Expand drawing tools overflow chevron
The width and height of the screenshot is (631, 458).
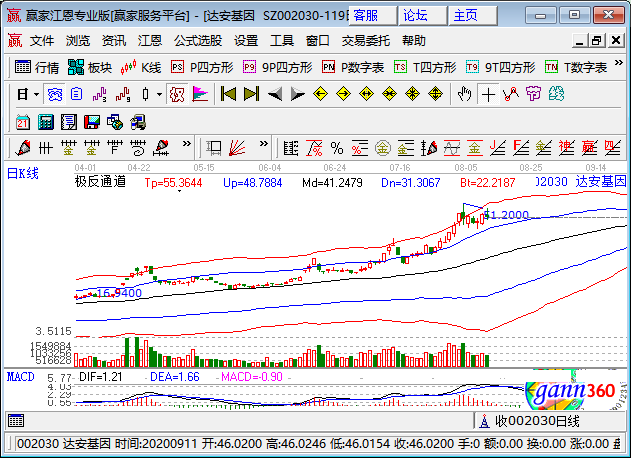point(186,144)
